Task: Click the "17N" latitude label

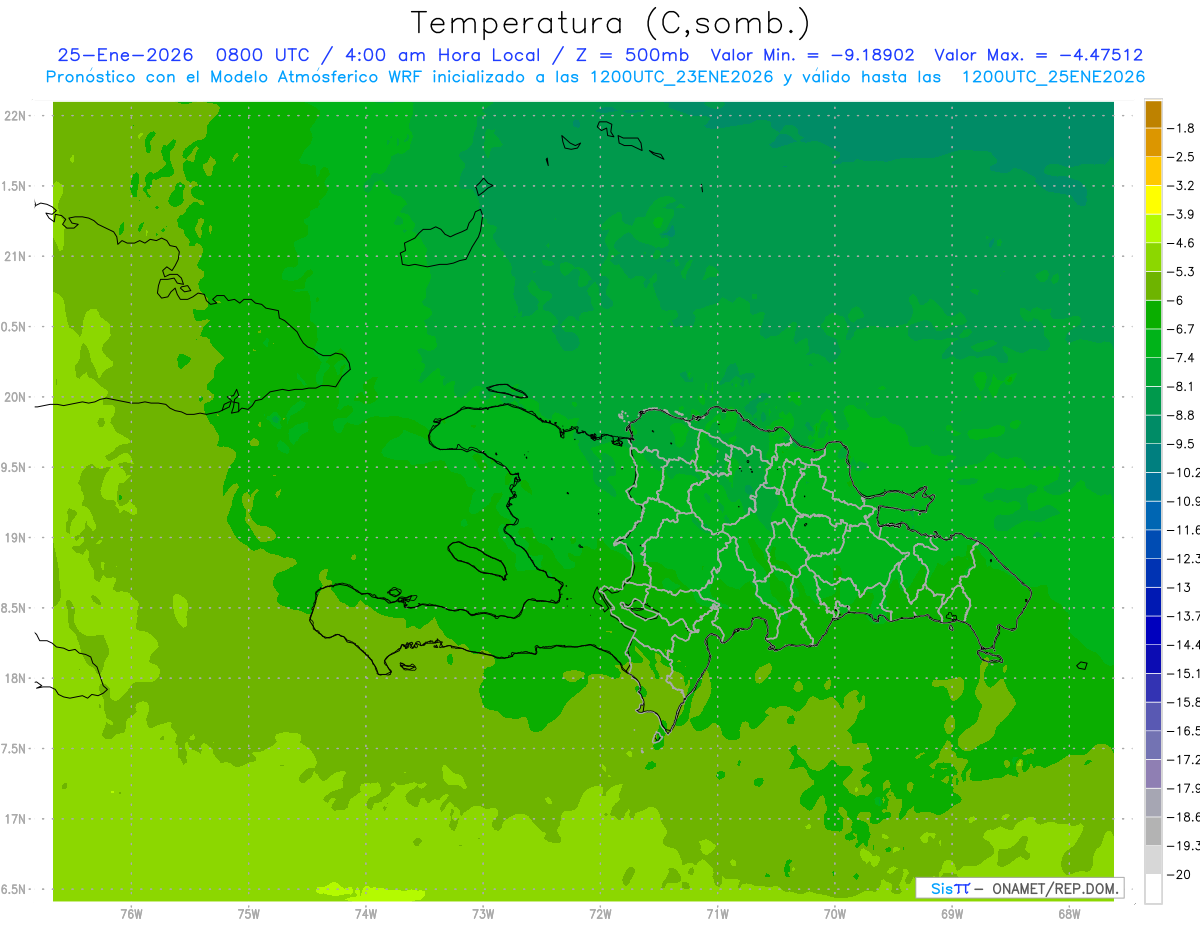Action: tap(15, 820)
